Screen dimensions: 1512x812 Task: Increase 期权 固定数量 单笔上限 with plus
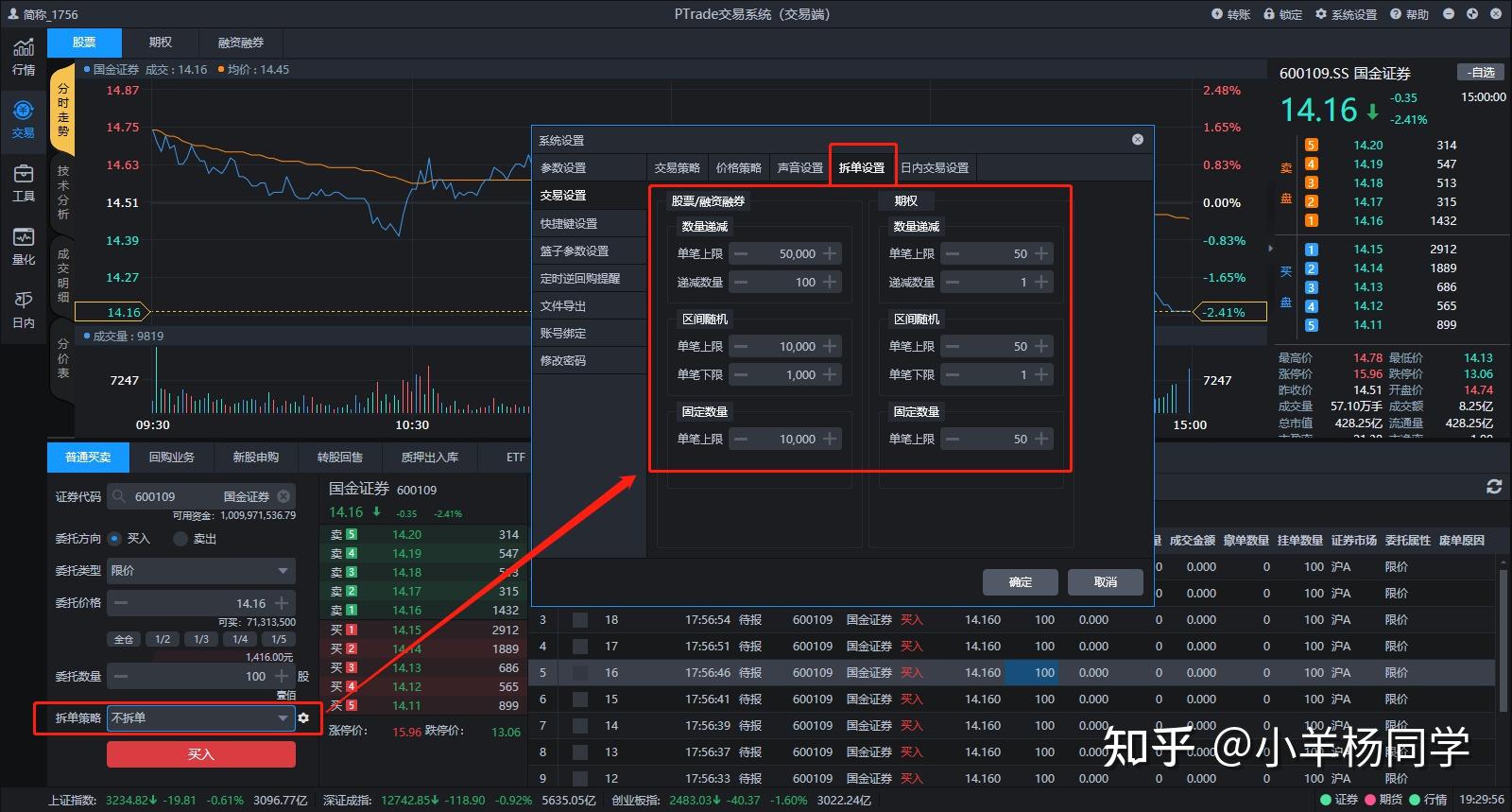(1041, 439)
